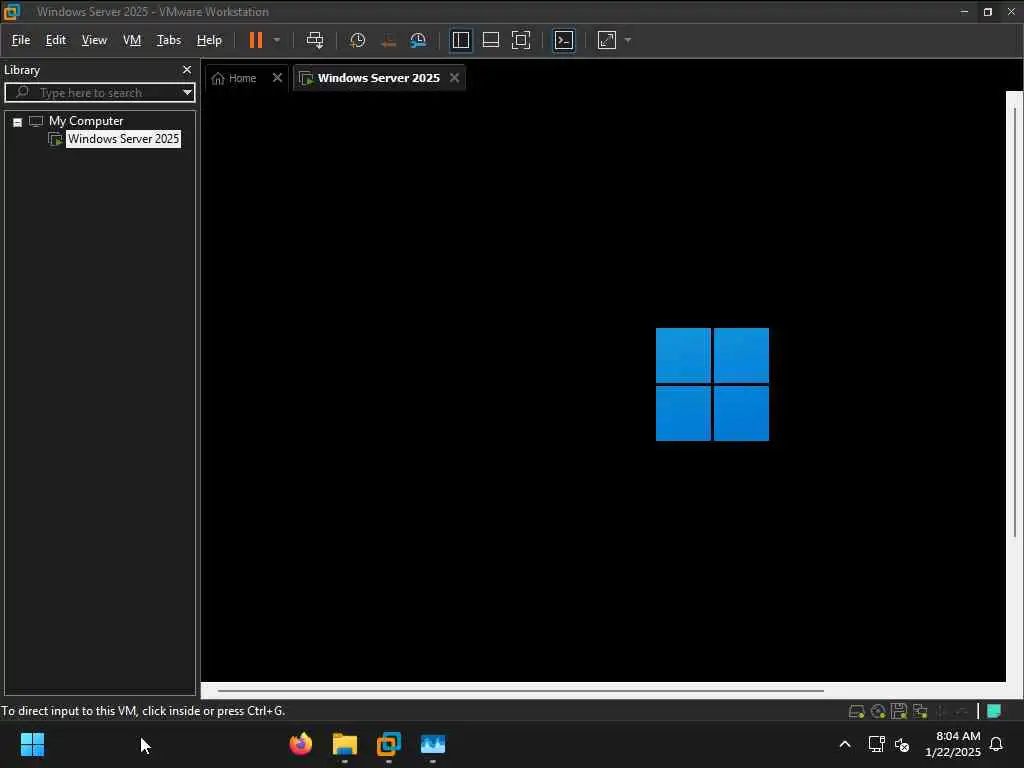Viewport: 1024px width, 768px height.
Task: Enter full screen mode
Action: pyautogui.click(x=520, y=40)
